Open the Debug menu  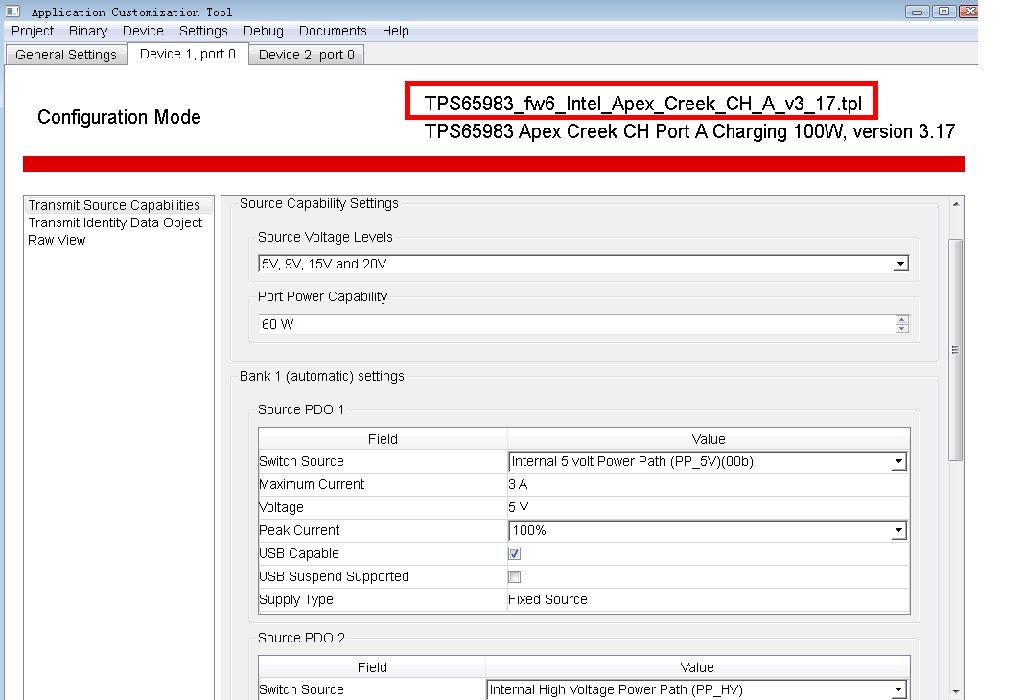click(263, 31)
